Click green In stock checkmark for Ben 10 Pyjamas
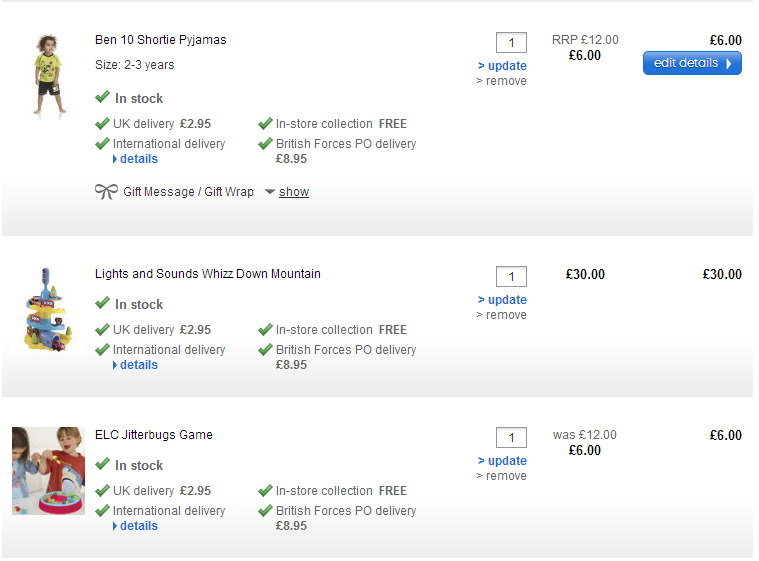 [102, 98]
